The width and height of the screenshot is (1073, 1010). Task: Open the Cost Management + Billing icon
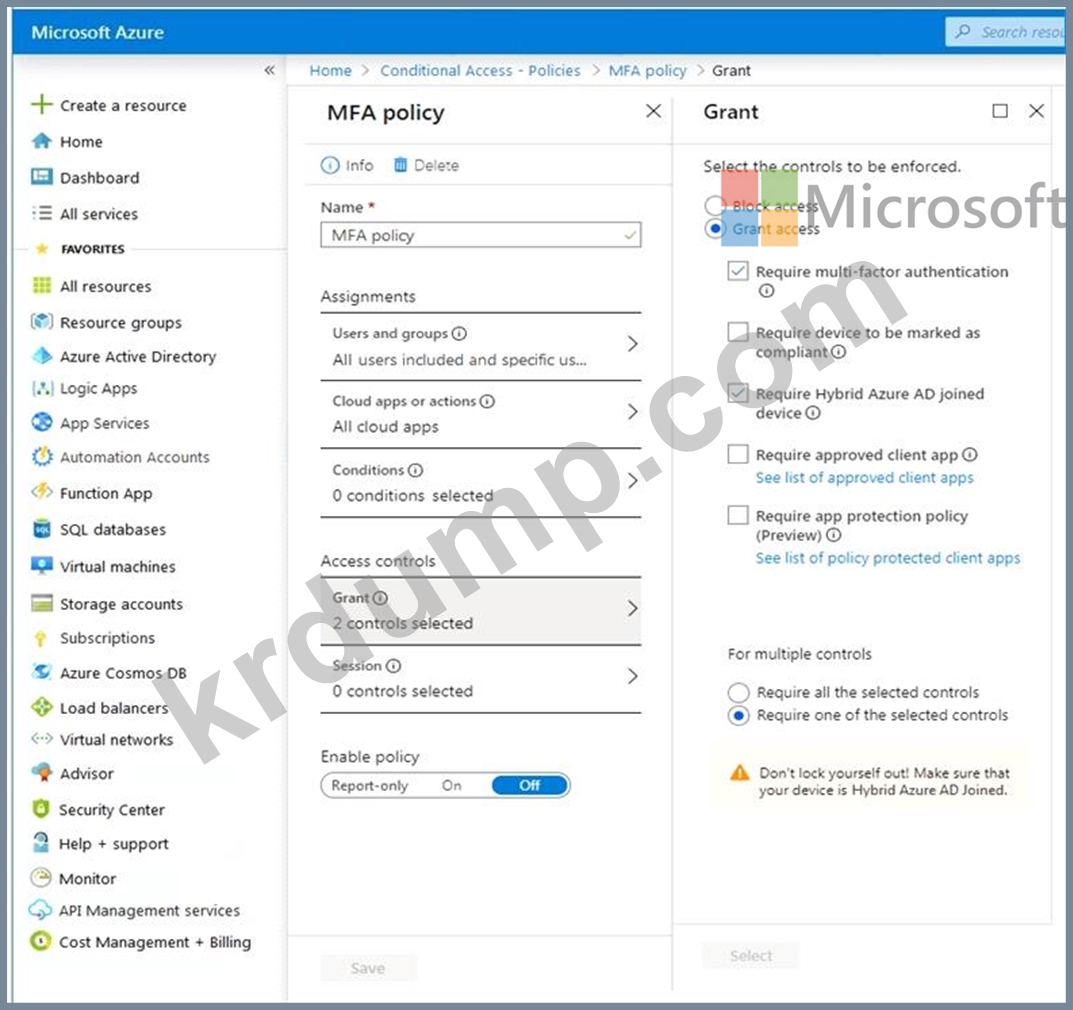(41, 942)
